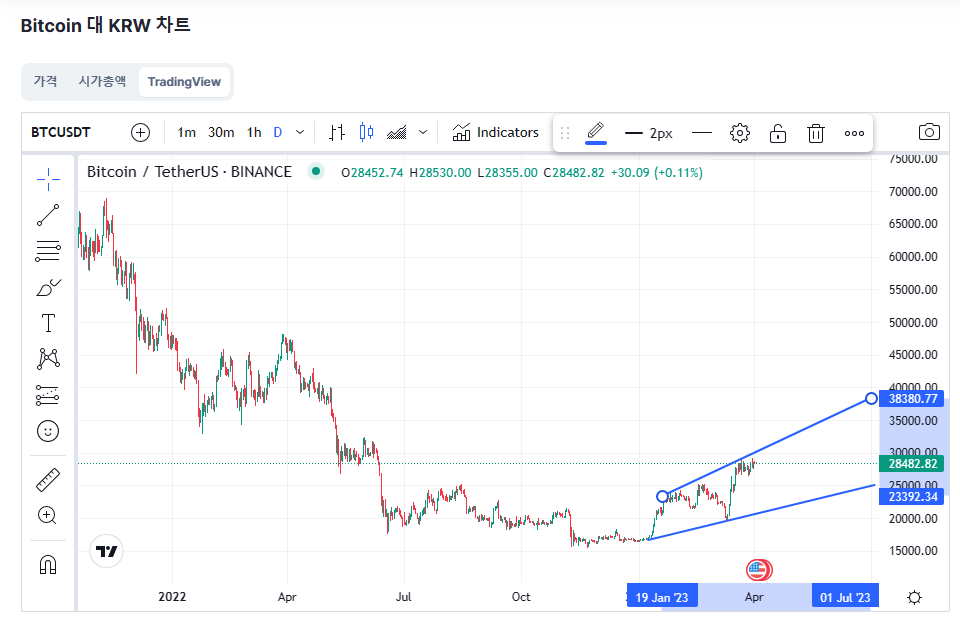Click the add symbol plus button
The height and width of the screenshot is (626, 960).
[x=140, y=132]
